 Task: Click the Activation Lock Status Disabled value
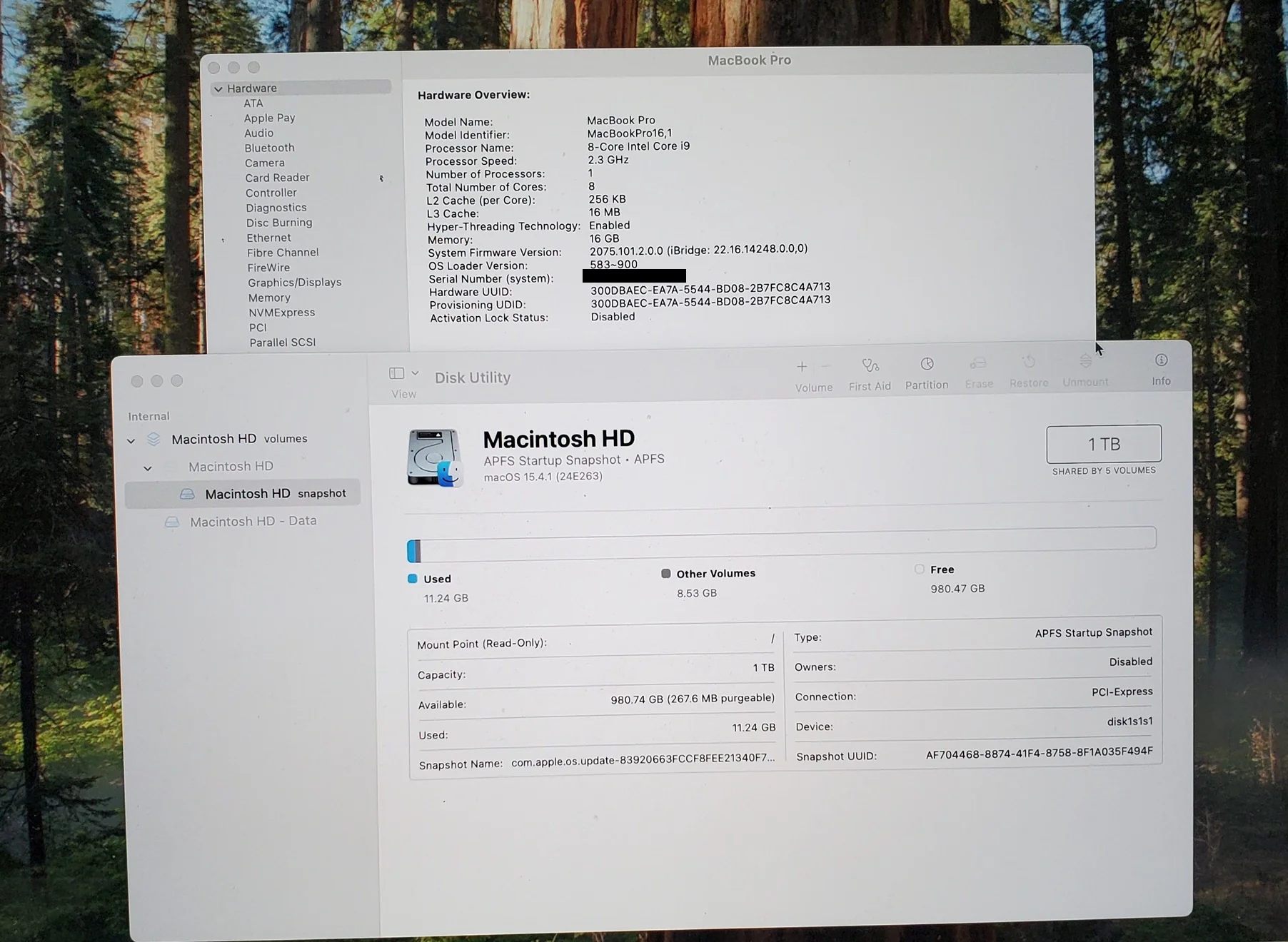(613, 317)
